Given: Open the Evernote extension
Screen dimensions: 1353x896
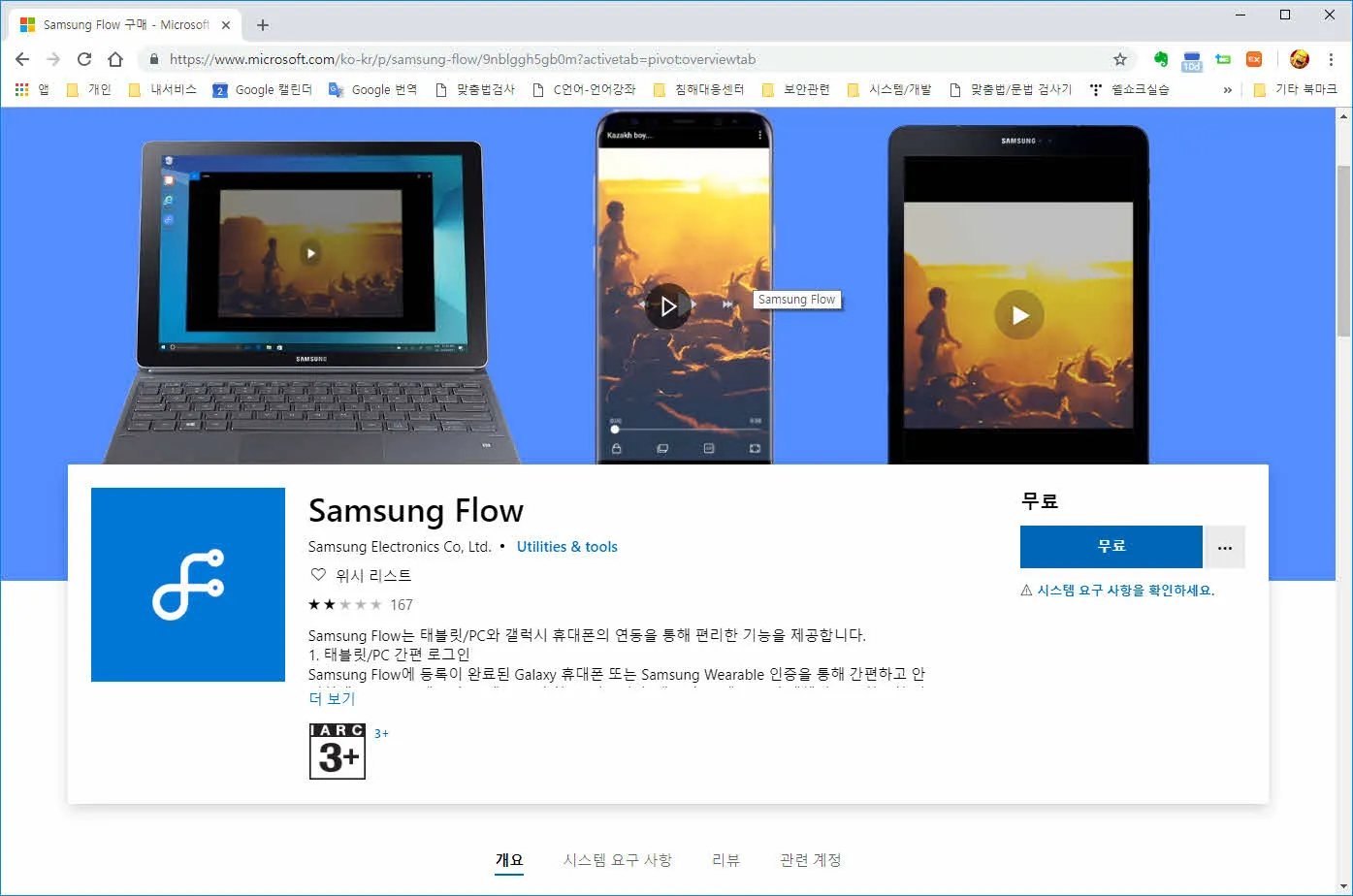Looking at the screenshot, I should click(x=1162, y=59).
